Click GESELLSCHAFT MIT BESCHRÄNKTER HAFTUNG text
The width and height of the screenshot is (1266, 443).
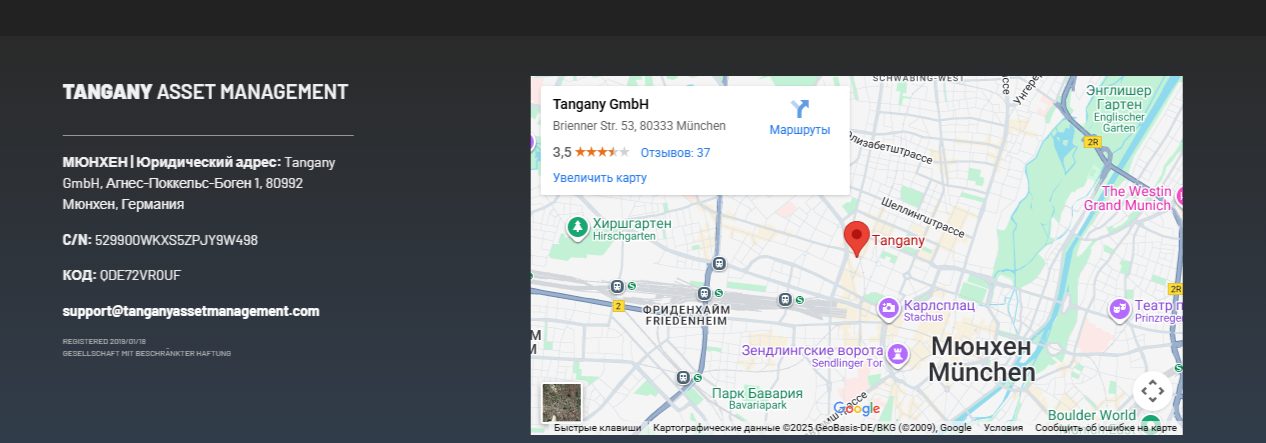[147, 353]
